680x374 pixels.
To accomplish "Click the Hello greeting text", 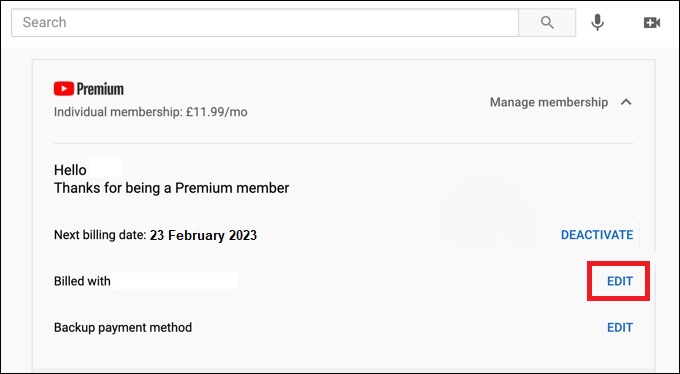I will [x=70, y=170].
